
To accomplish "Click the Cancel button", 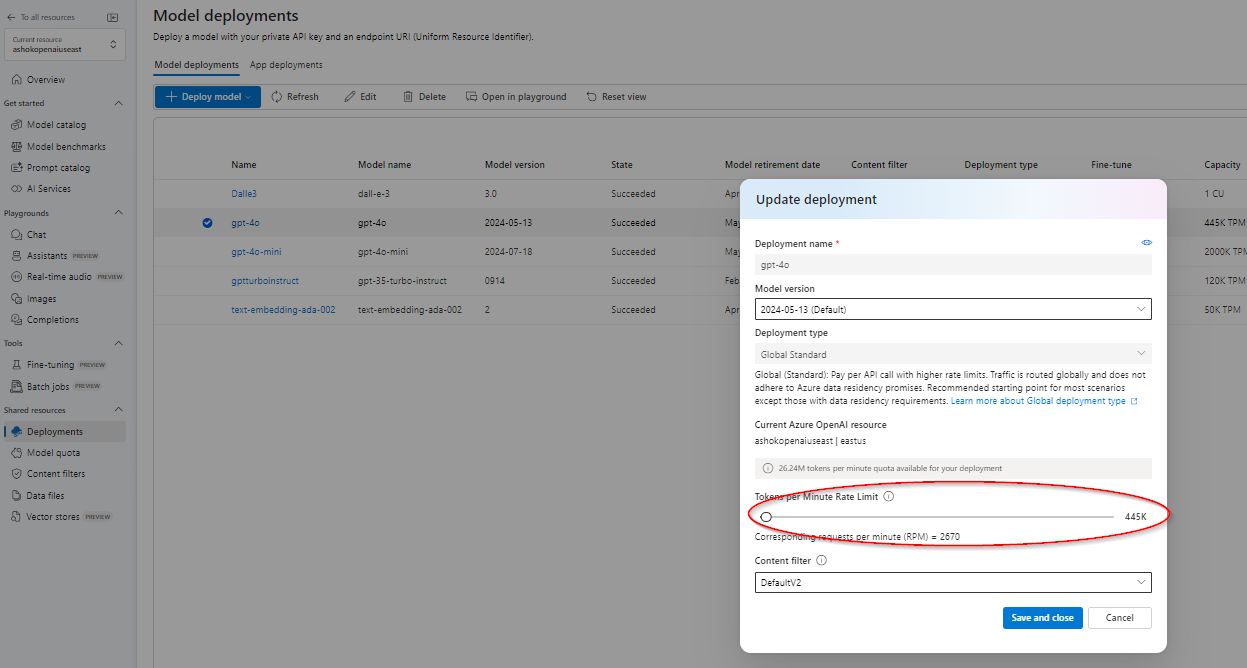I will coord(1119,618).
